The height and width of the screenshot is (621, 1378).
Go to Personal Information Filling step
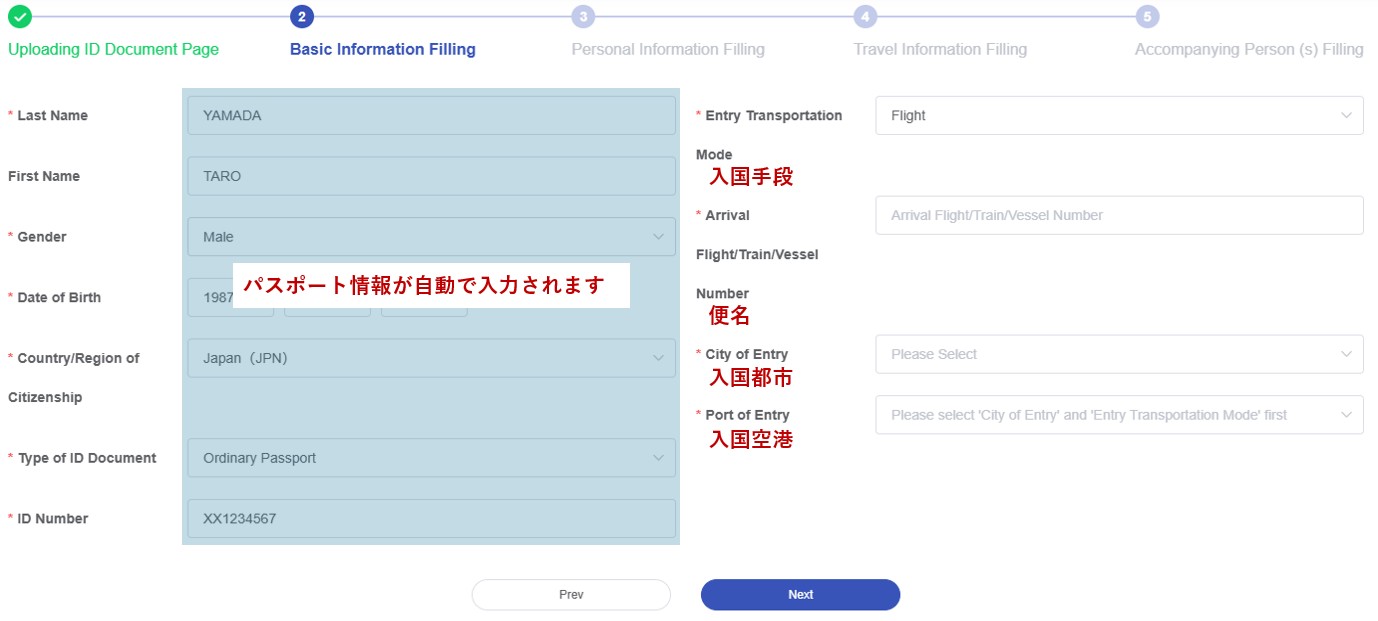(x=668, y=49)
